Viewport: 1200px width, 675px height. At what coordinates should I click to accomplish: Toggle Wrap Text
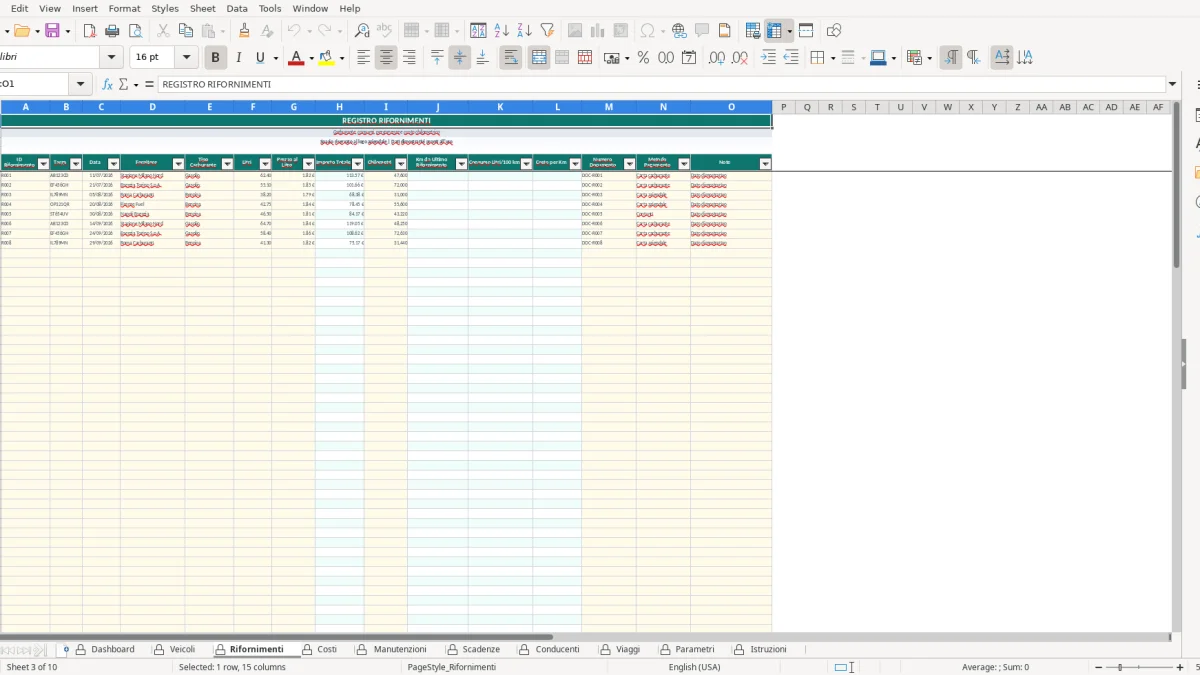[x=511, y=58]
